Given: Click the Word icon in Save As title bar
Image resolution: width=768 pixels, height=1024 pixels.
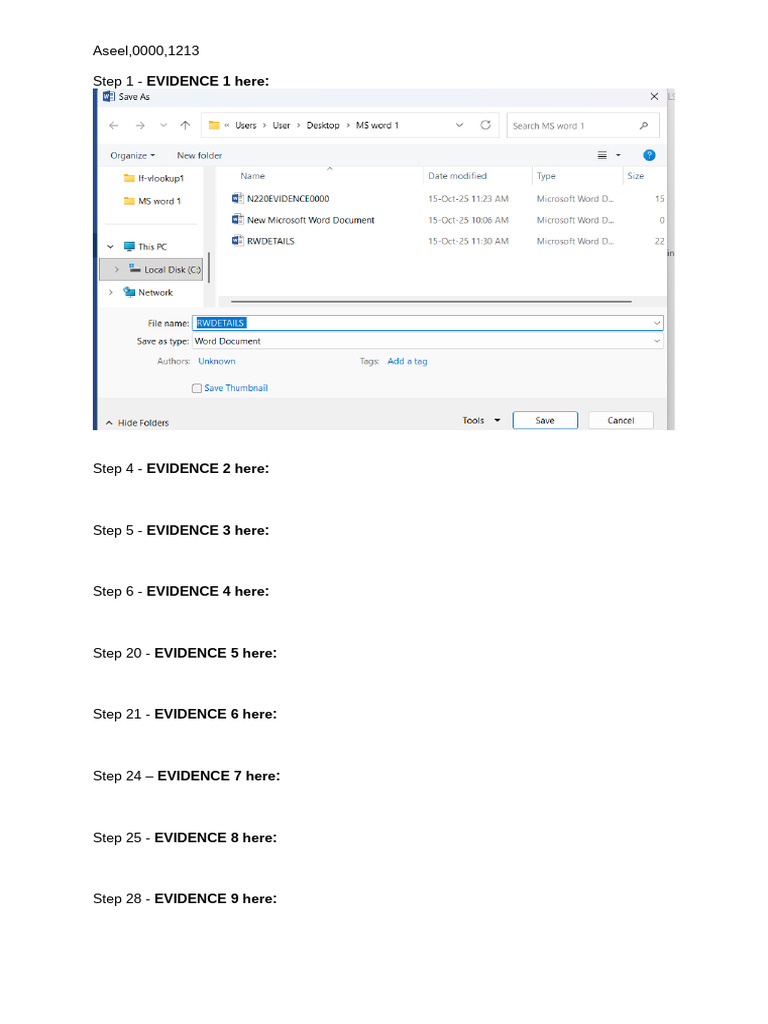Looking at the screenshot, I should [x=109, y=97].
